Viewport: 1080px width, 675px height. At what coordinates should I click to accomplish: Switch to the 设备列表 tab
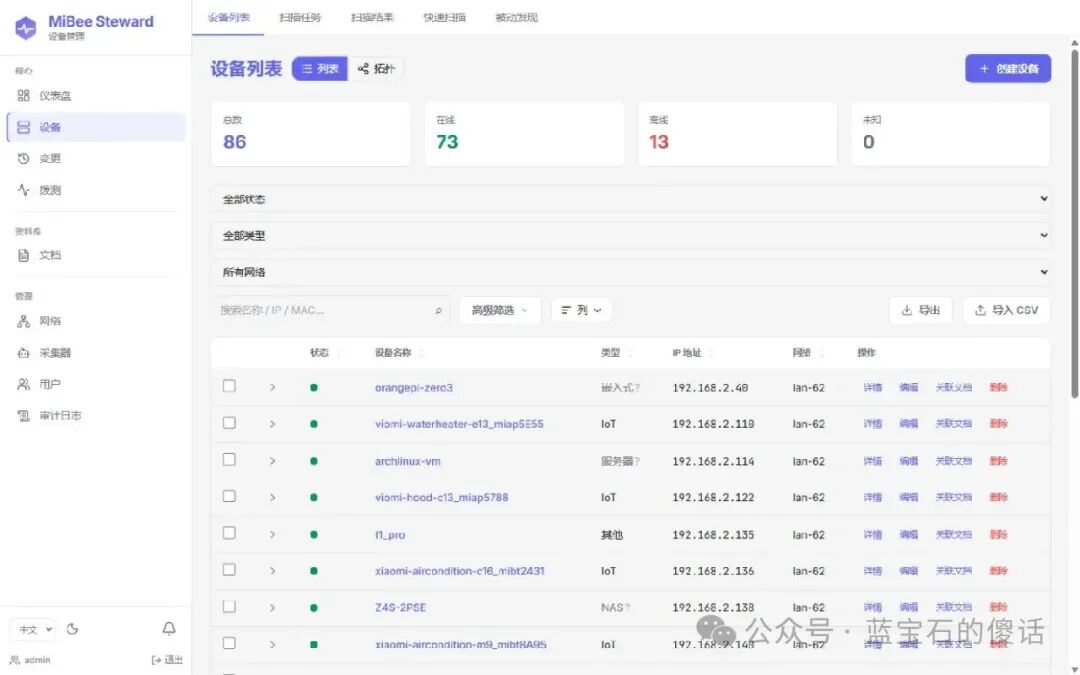click(x=229, y=17)
